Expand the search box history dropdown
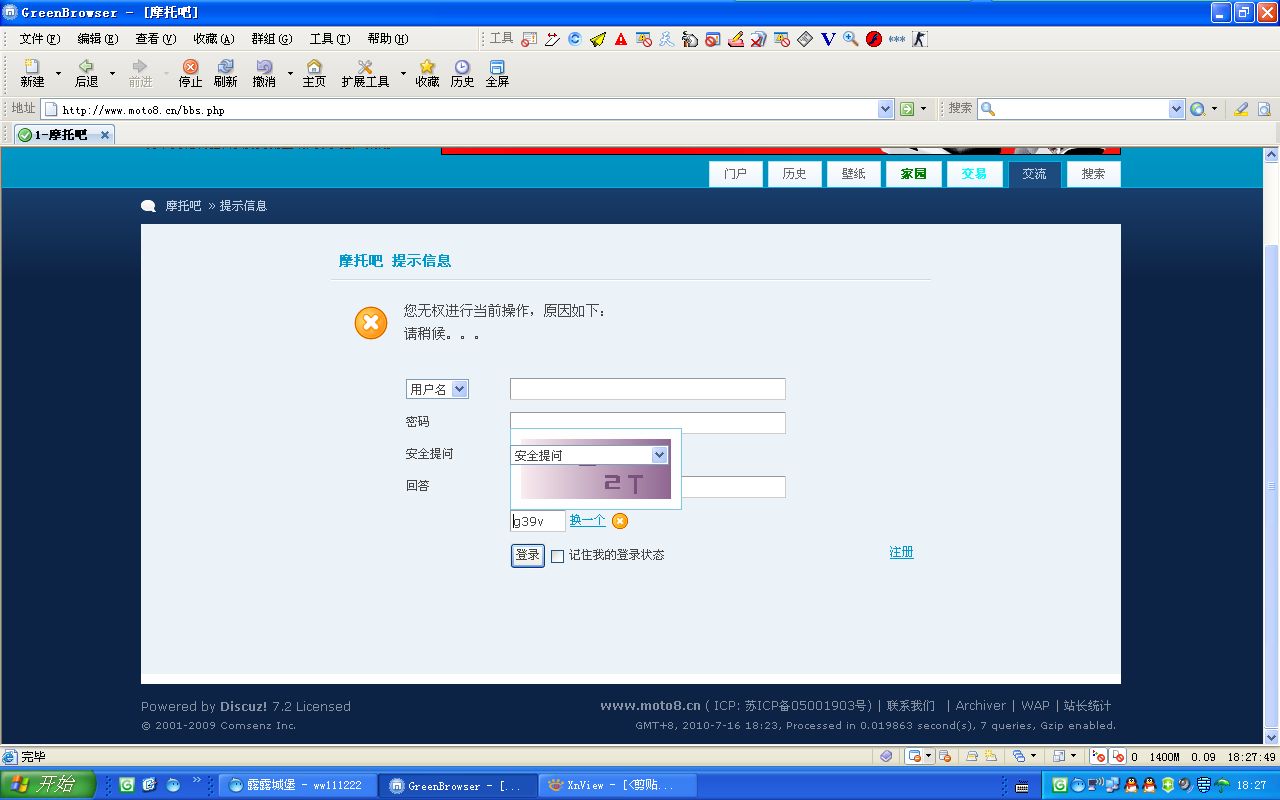The width and height of the screenshot is (1280, 800). (1177, 109)
